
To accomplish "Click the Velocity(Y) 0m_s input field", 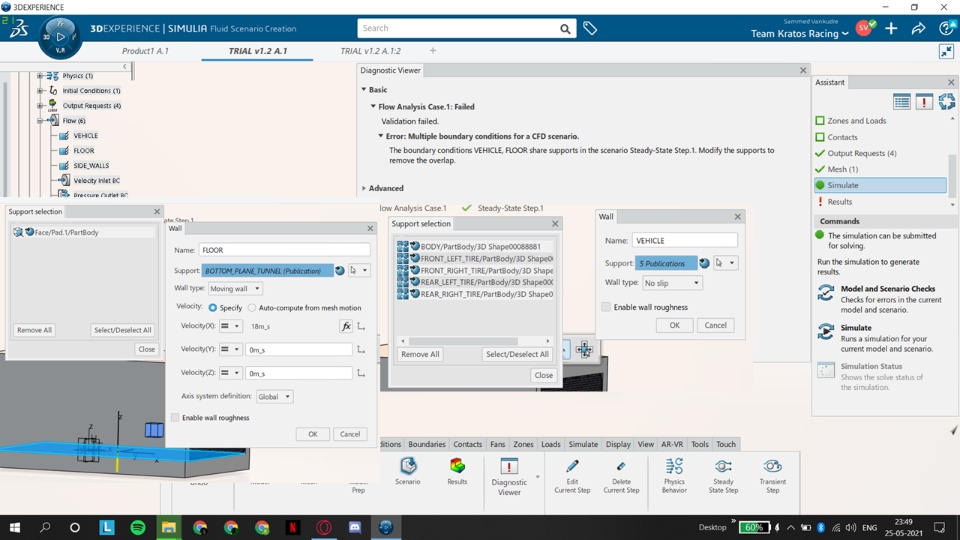I will (x=299, y=350).
